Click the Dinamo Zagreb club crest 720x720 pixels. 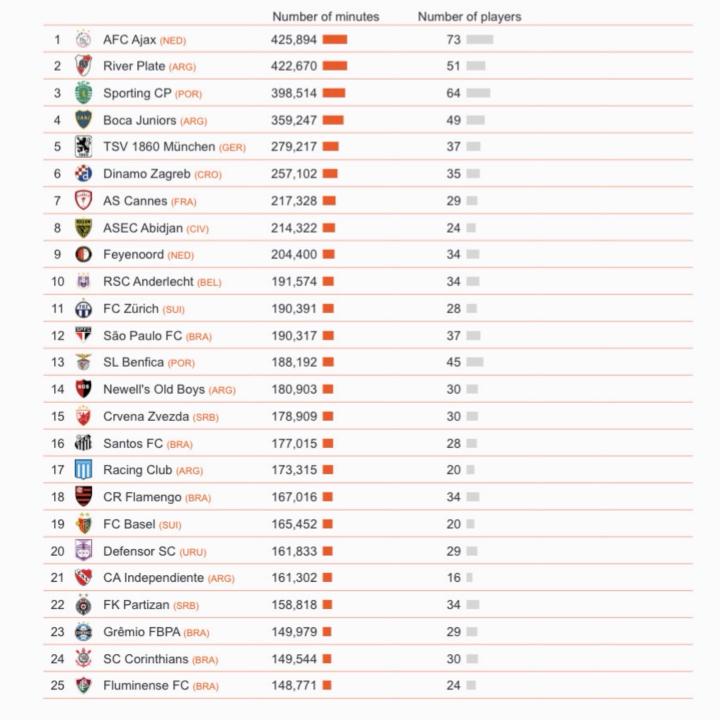(83, 174)
